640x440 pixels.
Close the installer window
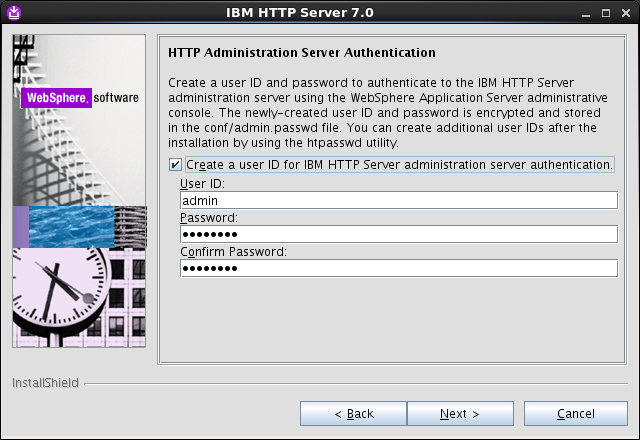click(x=626, y=13)
